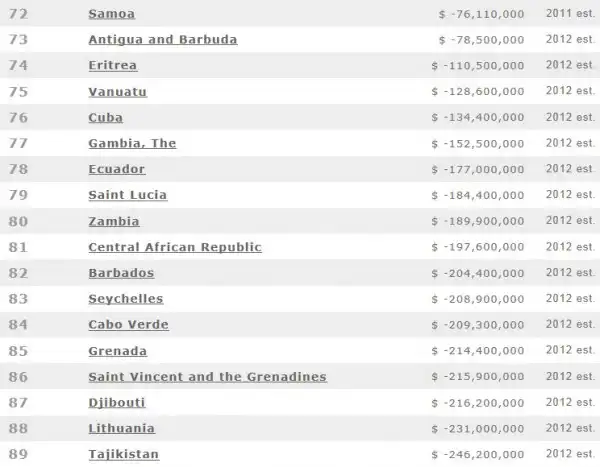Open the Eritrea country page
The width and height of the screenshot is (600, 467).
112,65
